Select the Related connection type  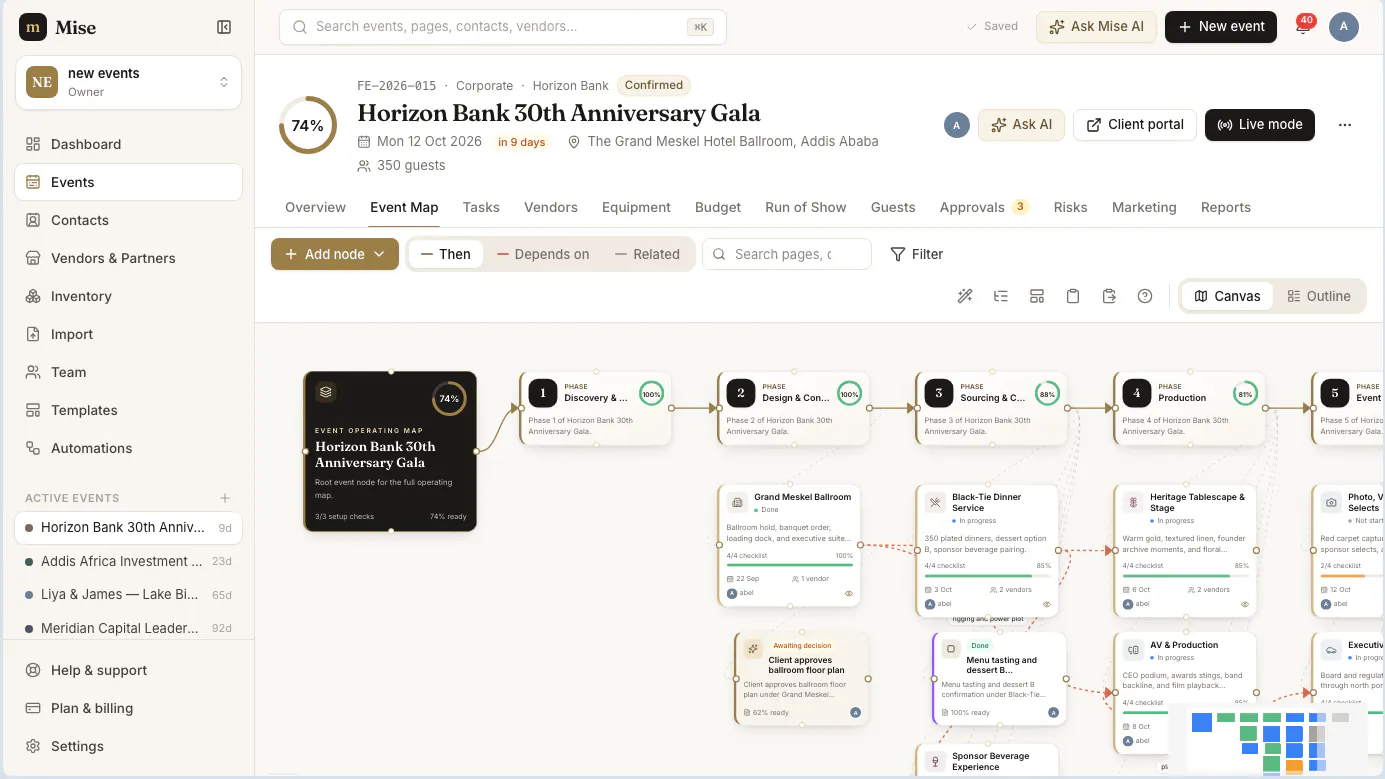(647, 254)
